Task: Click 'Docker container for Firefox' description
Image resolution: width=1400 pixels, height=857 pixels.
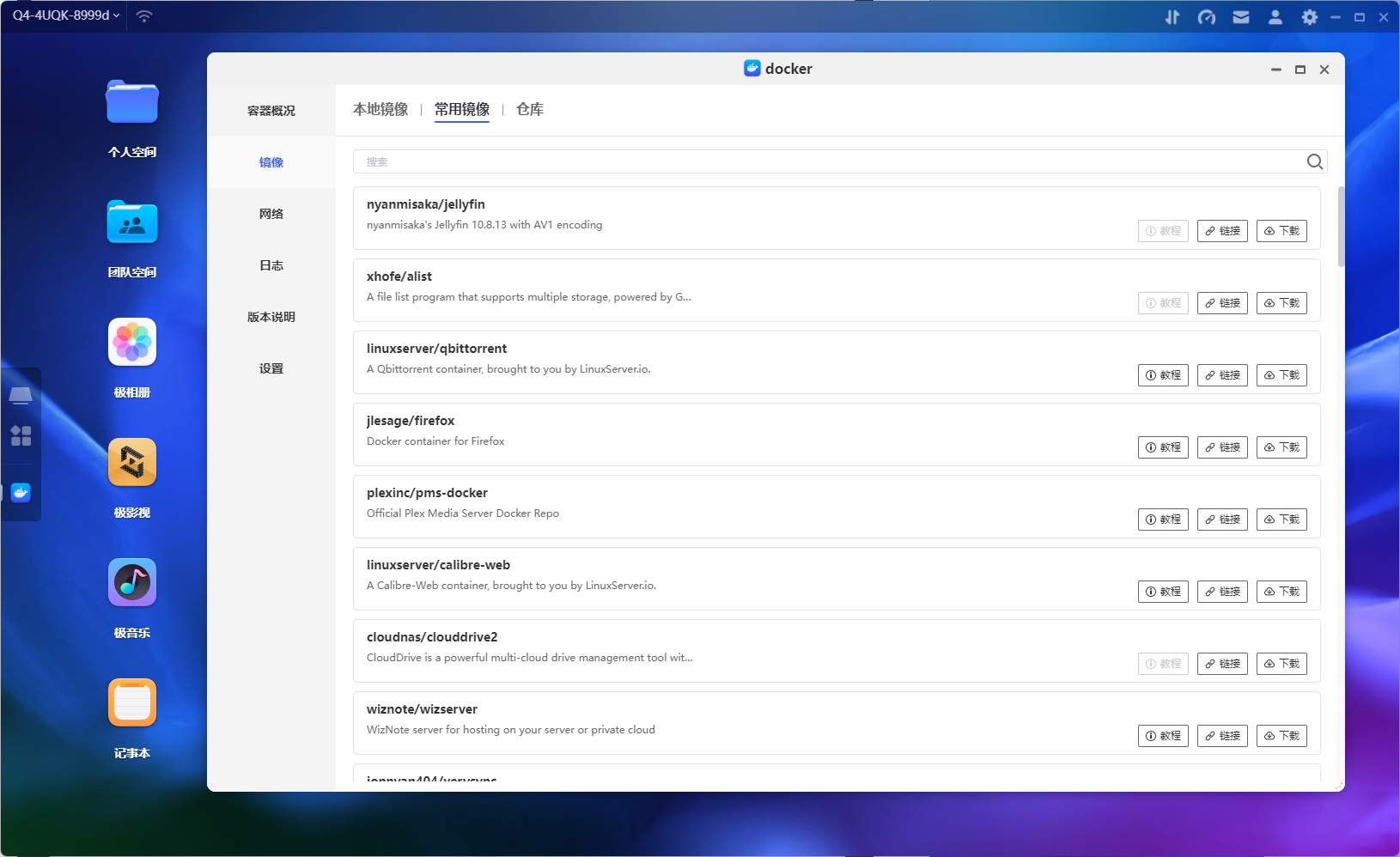Action: [435, 441]
